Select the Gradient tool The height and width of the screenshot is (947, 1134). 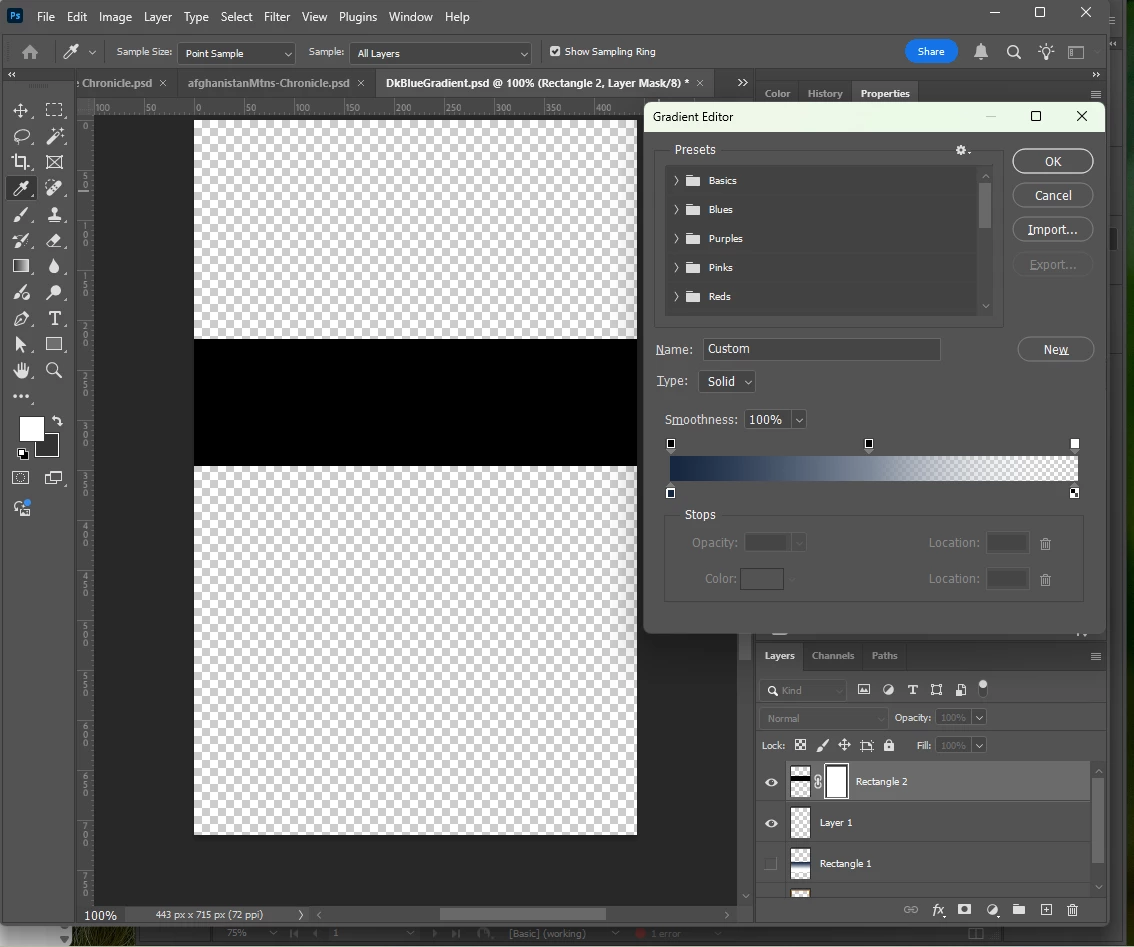click(x=21, y=266)
